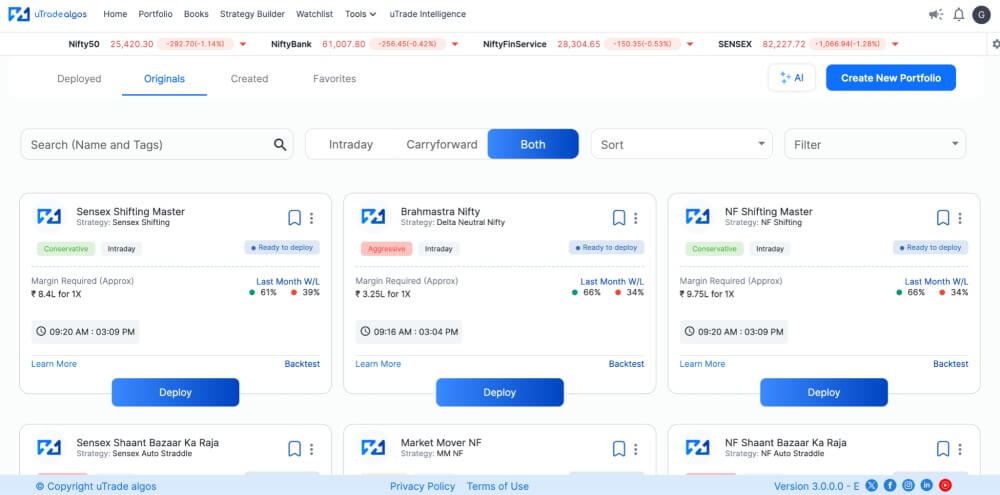1000x495 pixels.
Task: Focus the Search (Name and Tags) field
Action: point(157,144)
